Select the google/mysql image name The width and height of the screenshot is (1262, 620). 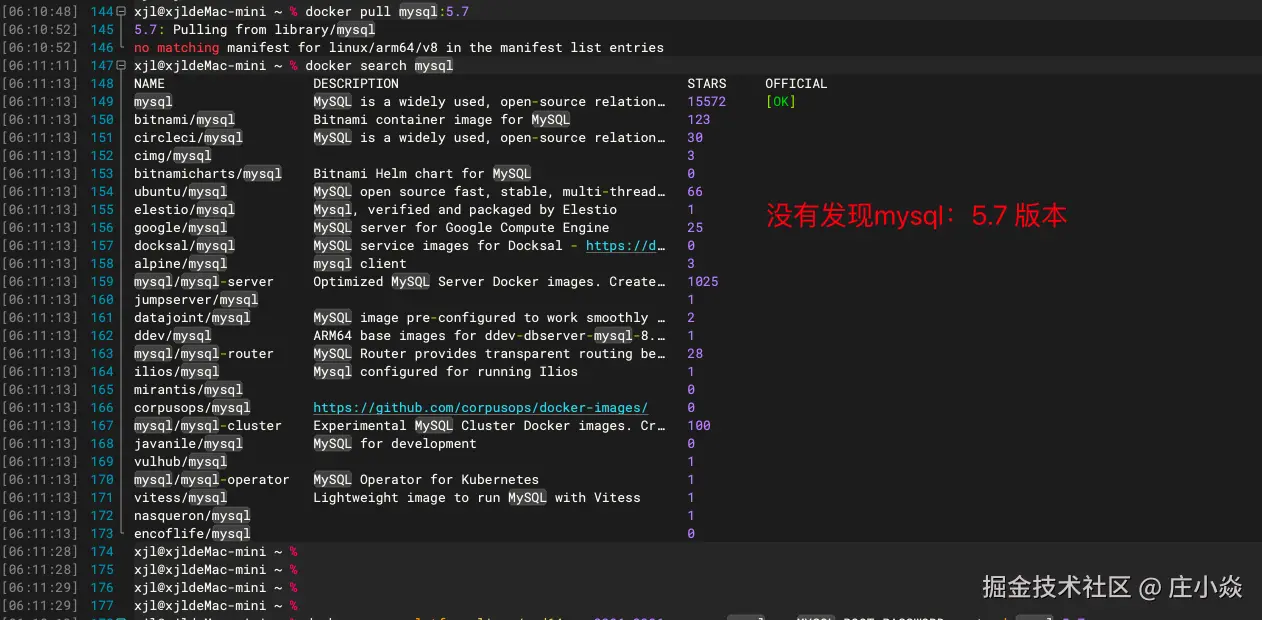pyautogui.click(x=181, y=228)
